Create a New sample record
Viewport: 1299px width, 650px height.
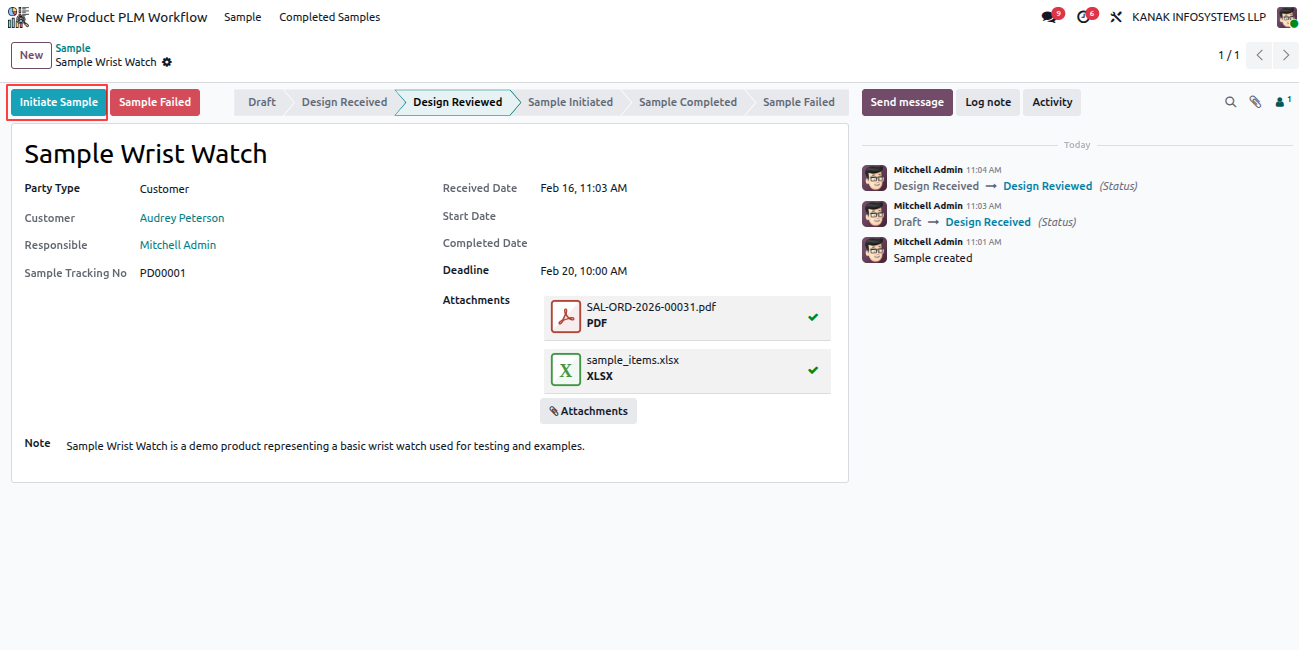31,55
